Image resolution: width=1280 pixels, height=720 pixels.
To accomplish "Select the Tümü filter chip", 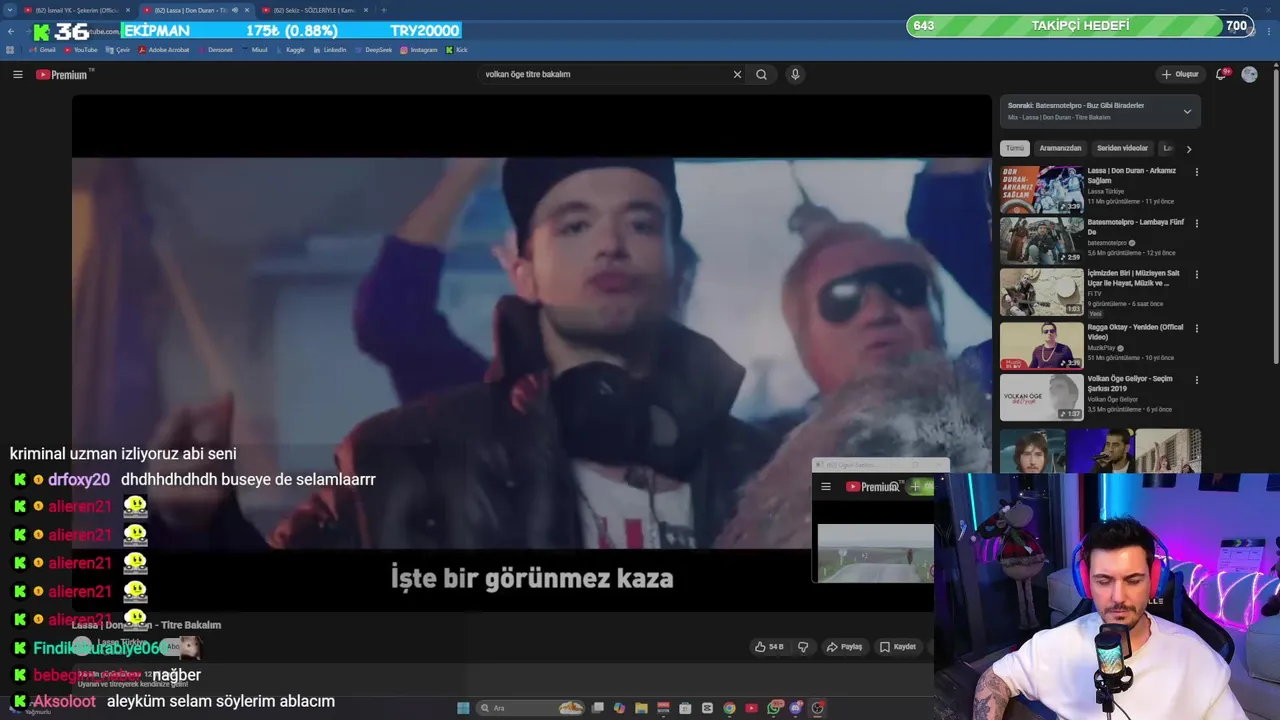I will [1014, 148].
